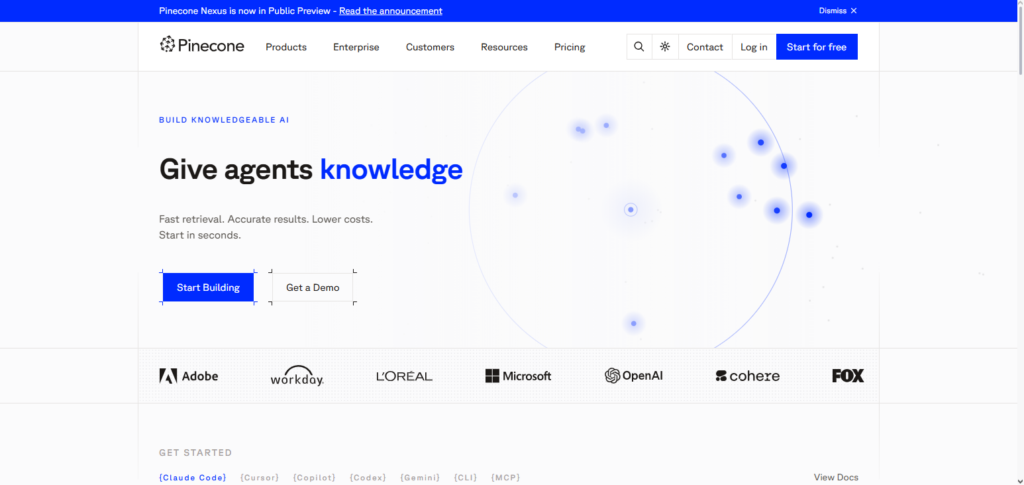This screenshot has height=485, width=1024.
Task: Click the FOX logo
Action: [x=848, y=376]
